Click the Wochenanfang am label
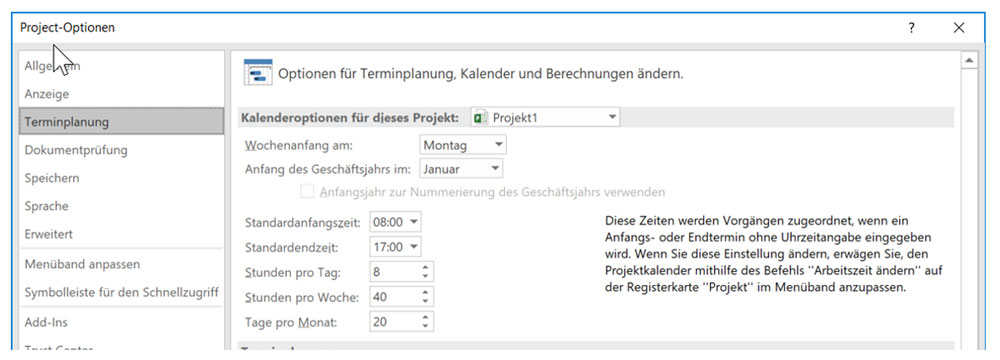The image size is (1000, 360). [298, 146]
